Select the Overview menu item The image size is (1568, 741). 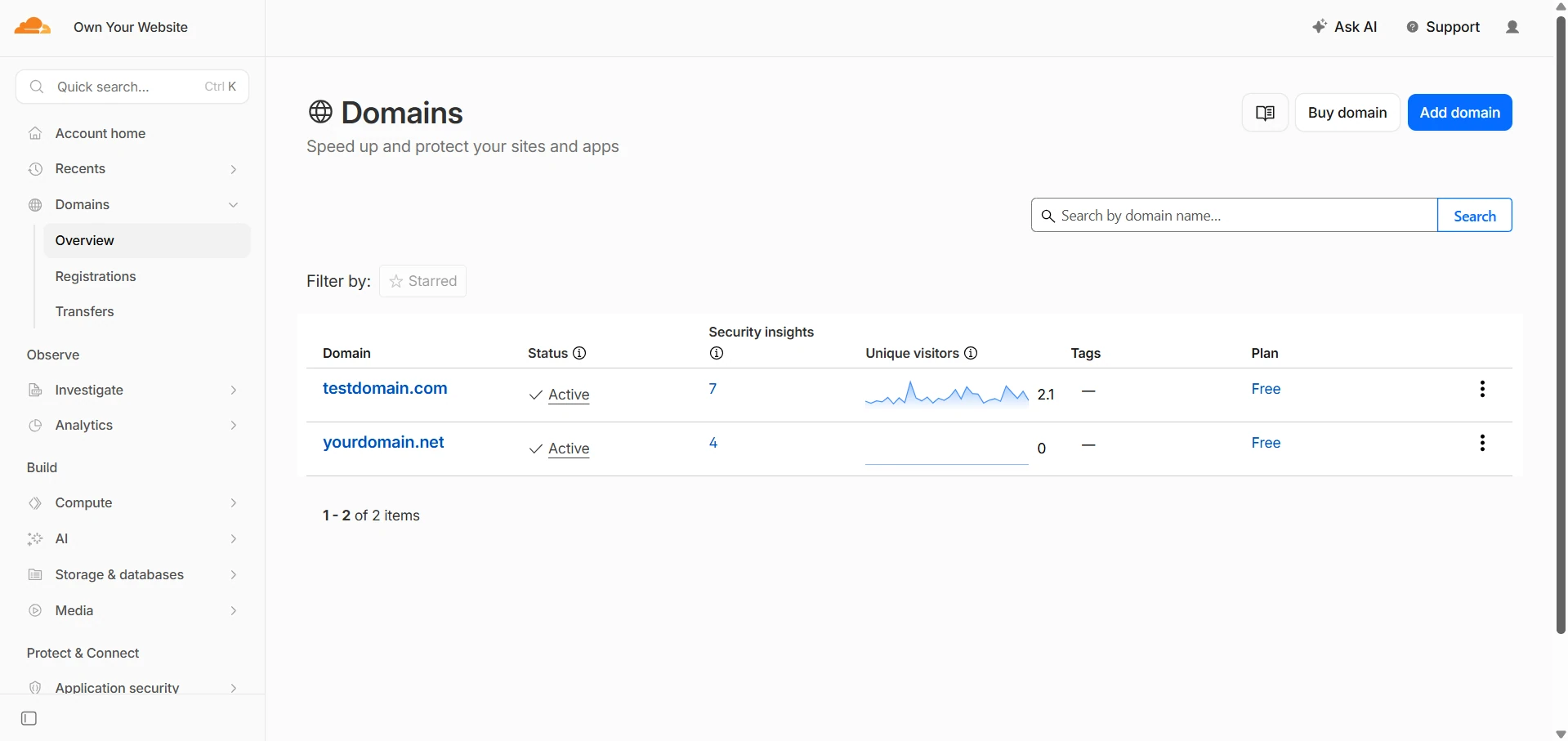coord(147,240)
